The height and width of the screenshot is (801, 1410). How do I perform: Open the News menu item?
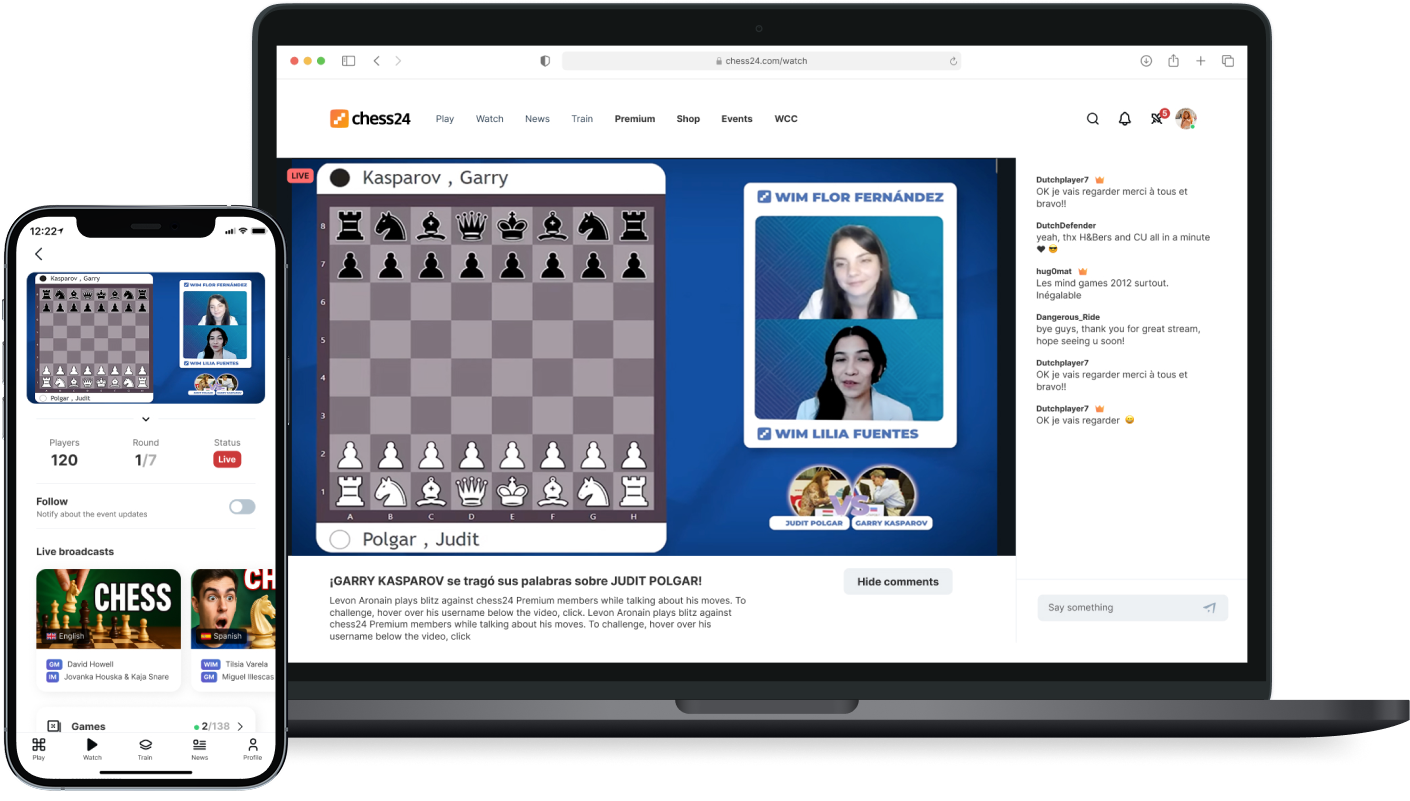click(x=537, y=119)
